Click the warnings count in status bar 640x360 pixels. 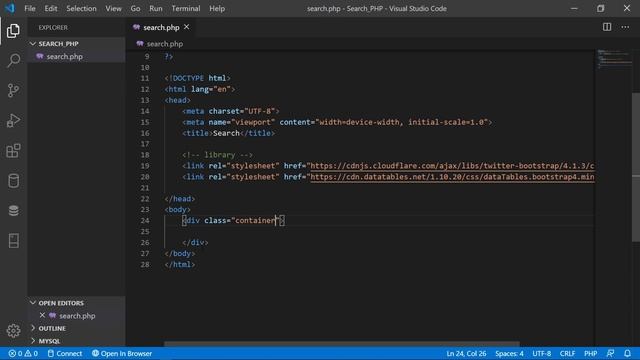point(31,353)
